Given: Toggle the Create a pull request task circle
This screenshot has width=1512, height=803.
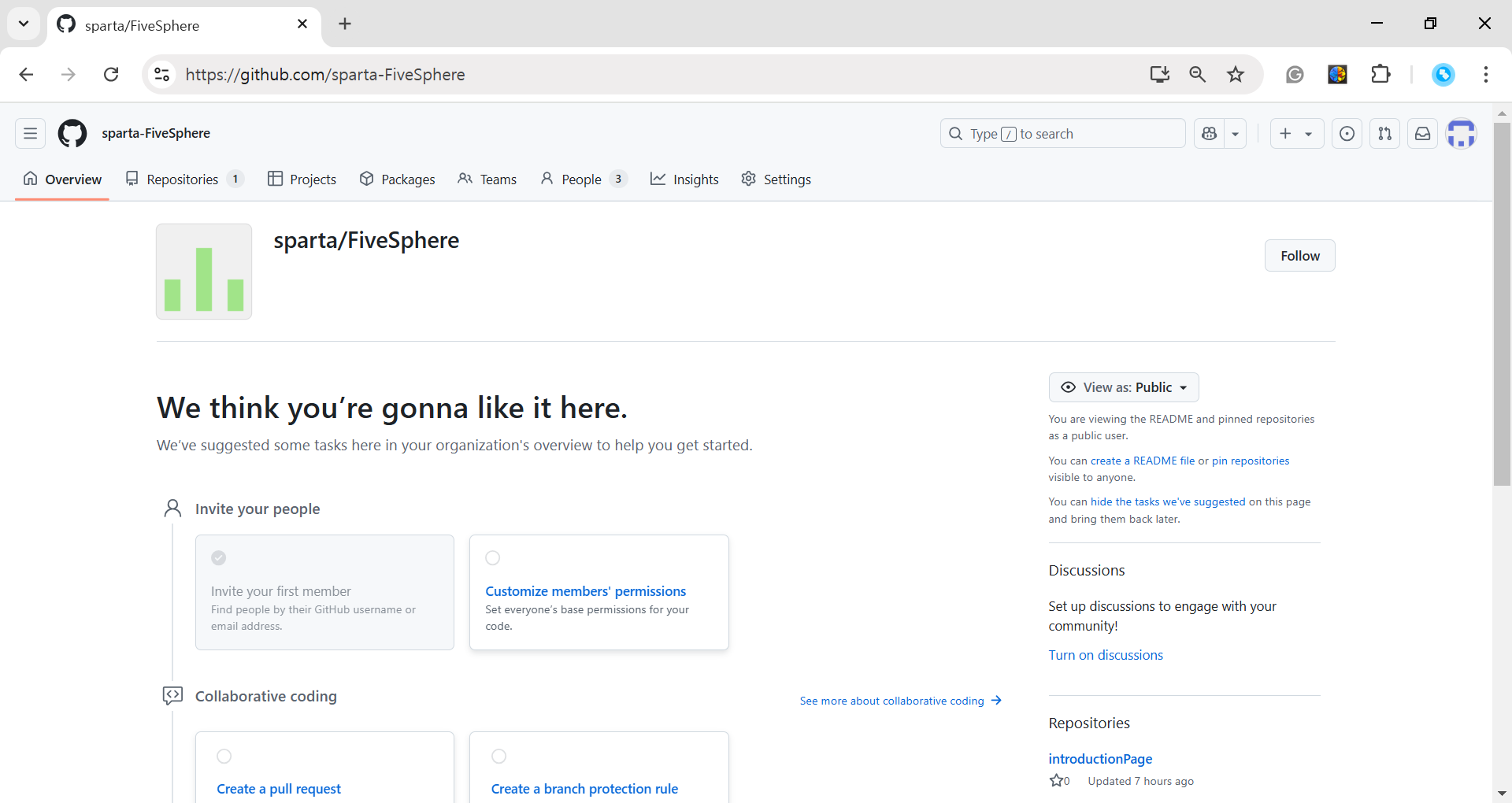Looking at the screenshot, I should [224, 757].
